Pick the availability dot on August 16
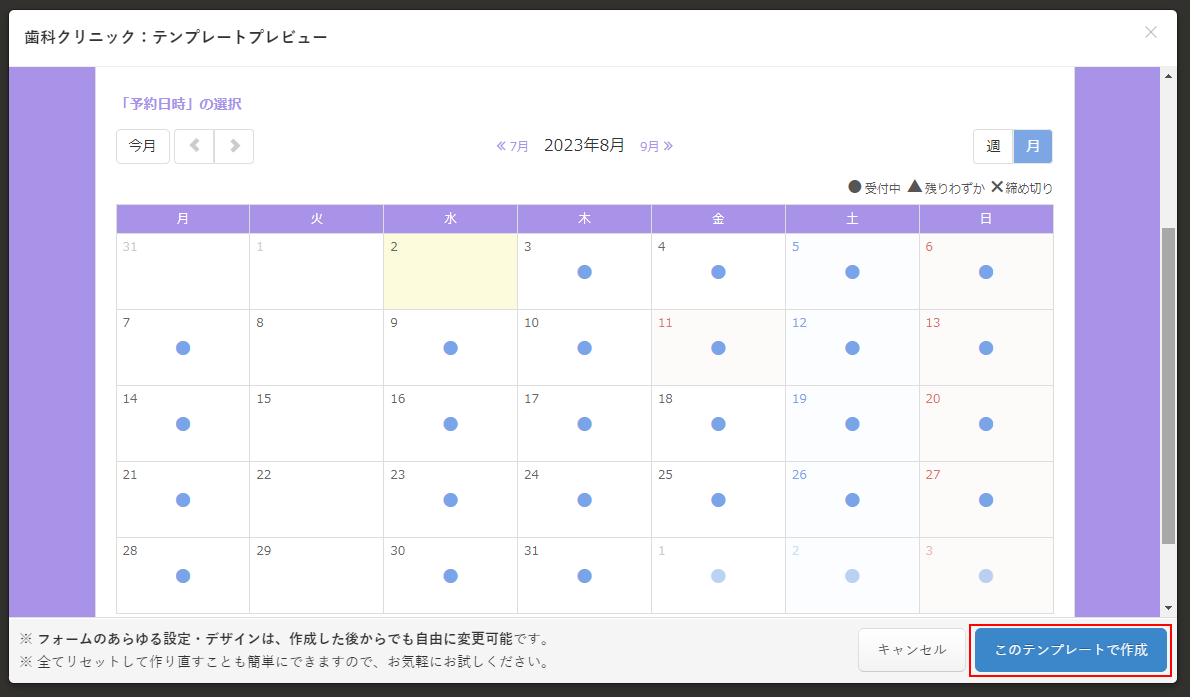The width and height of the screenshot is (1190, 697). pyautogui.click(x=450, y=424)
